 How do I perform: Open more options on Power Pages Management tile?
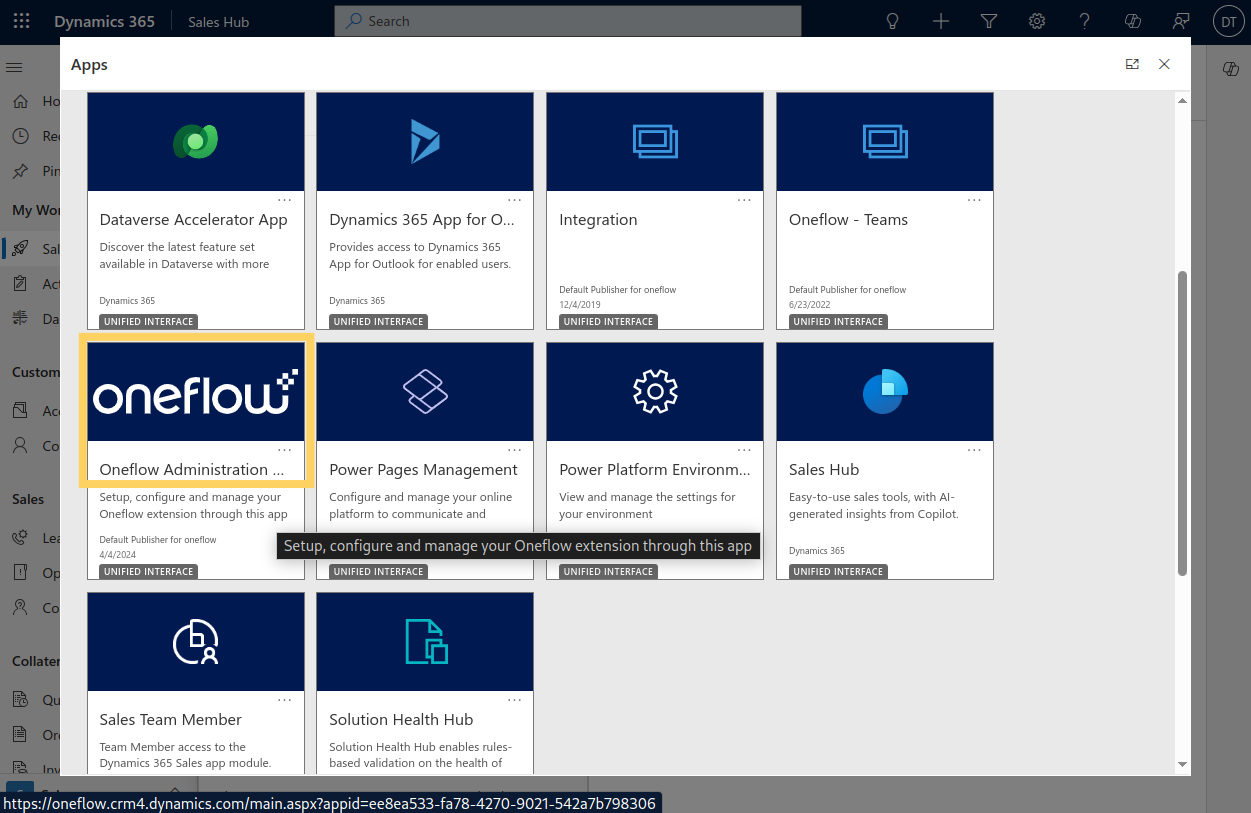click(514, 448)
